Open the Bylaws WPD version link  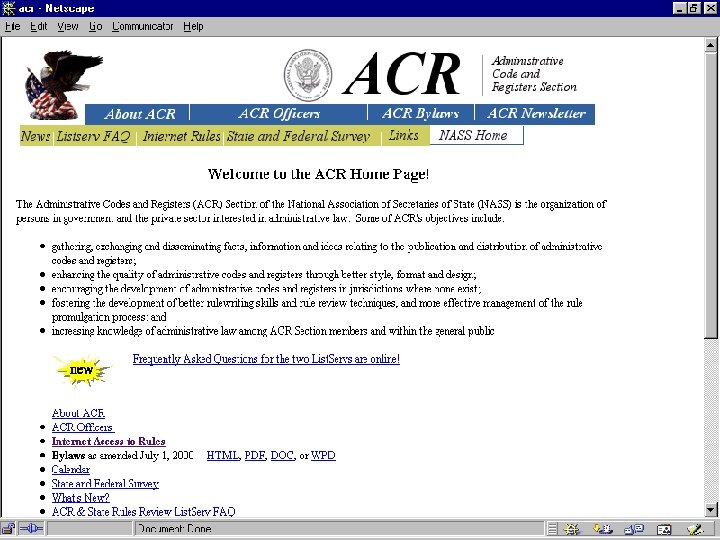pyautogui.click(x=323, y=456)
